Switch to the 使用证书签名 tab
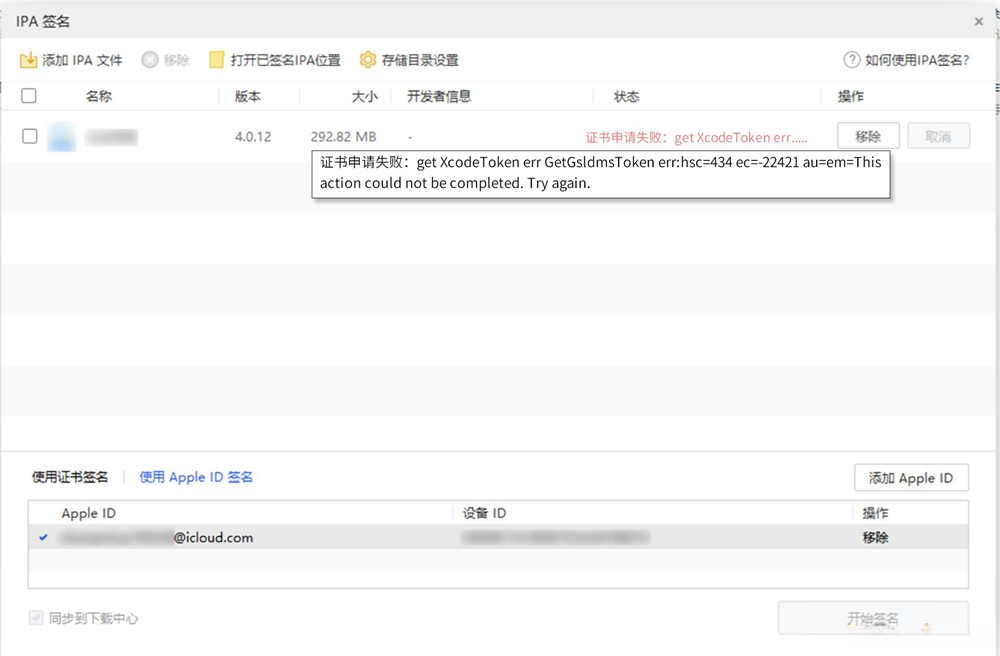This screenshot has width=1000, height=656. pos(70,477)
